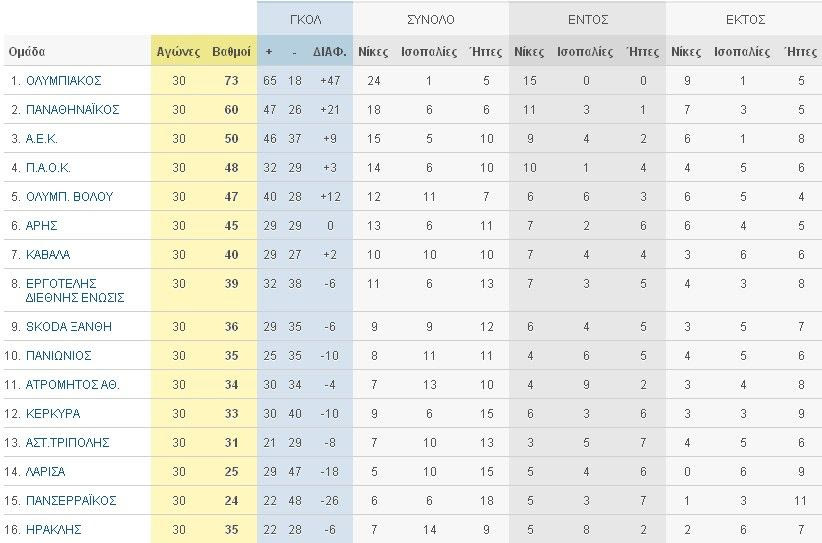Open the ΟΛΥΜΠΙΑΚΟΣ team link
This screenshot has width=822, height=543.
click(x=63, y=80)
